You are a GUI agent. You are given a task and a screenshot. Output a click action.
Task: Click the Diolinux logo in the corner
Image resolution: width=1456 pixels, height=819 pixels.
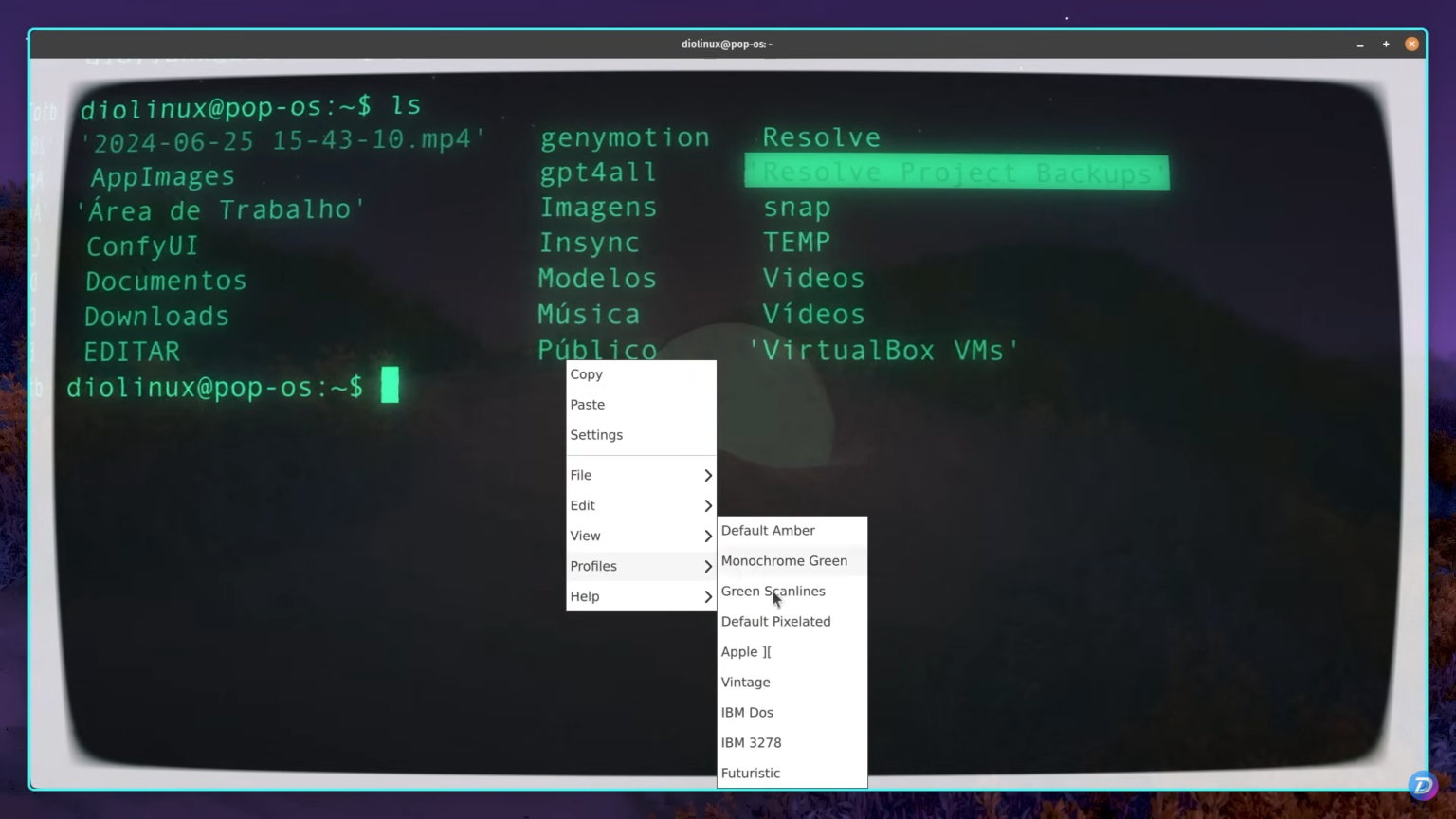[1422, 785]
